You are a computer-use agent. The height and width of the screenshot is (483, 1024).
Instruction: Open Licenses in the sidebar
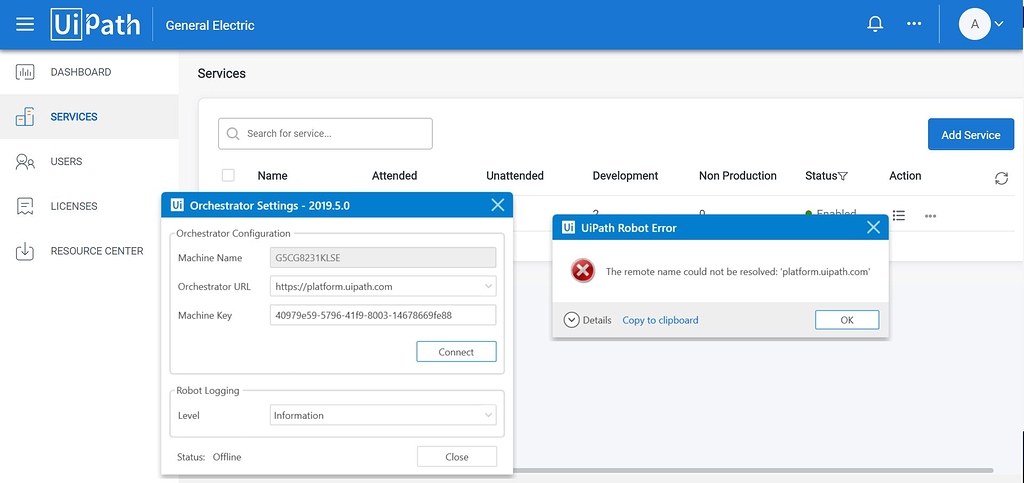[74, 206]
